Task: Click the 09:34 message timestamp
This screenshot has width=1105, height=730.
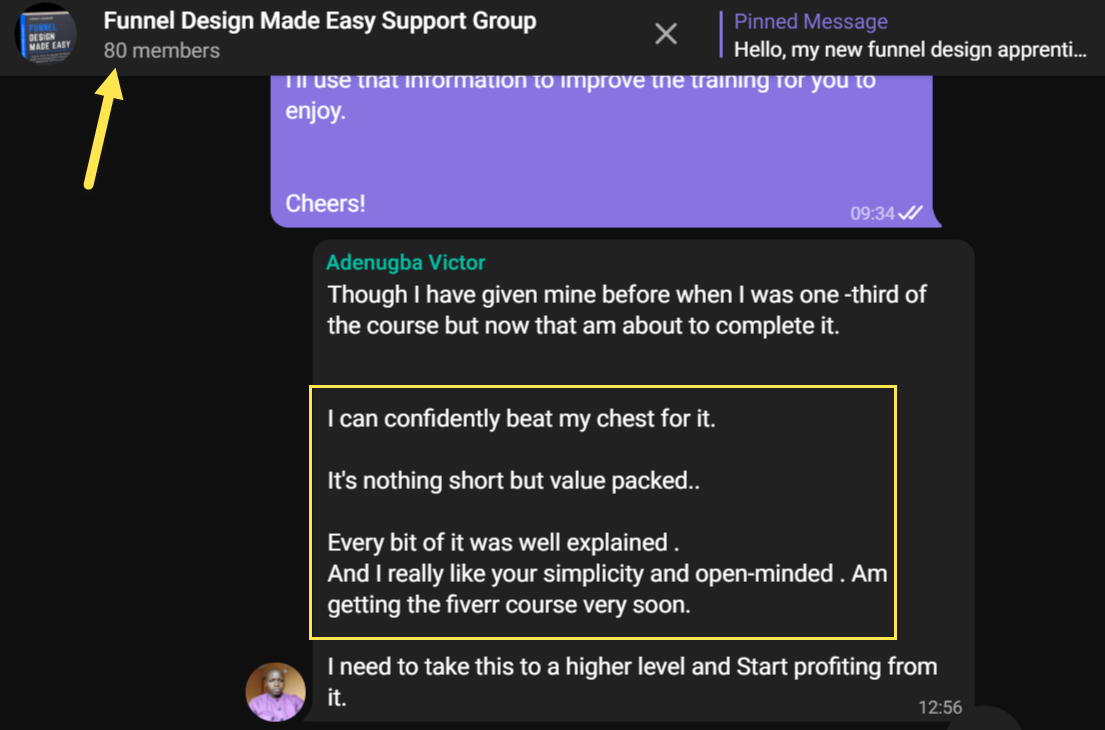Action: coord(871,213)
